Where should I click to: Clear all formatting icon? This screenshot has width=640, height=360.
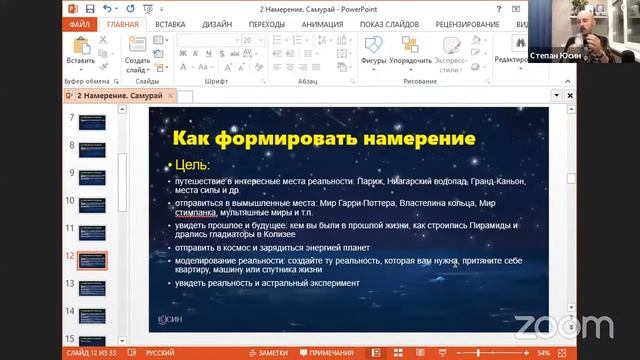click(259, 67)
